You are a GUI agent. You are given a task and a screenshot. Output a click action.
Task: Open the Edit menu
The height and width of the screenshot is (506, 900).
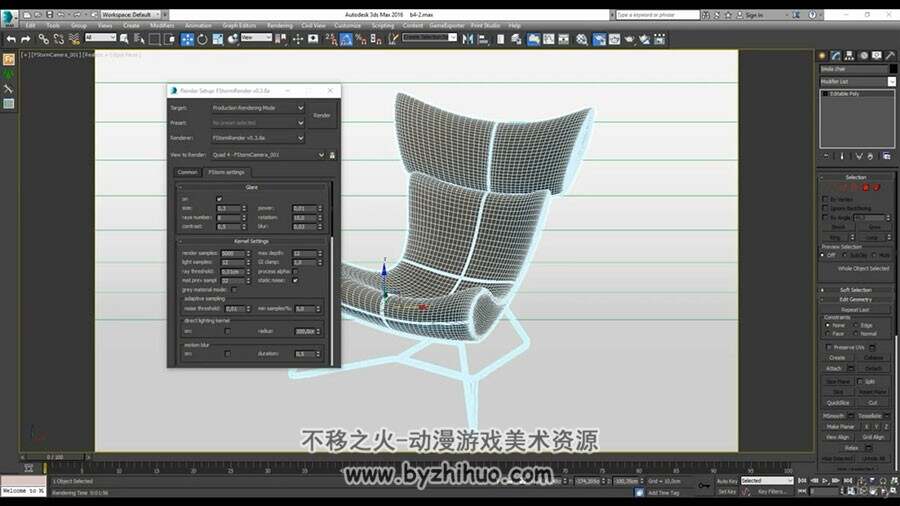coord(30,26)
